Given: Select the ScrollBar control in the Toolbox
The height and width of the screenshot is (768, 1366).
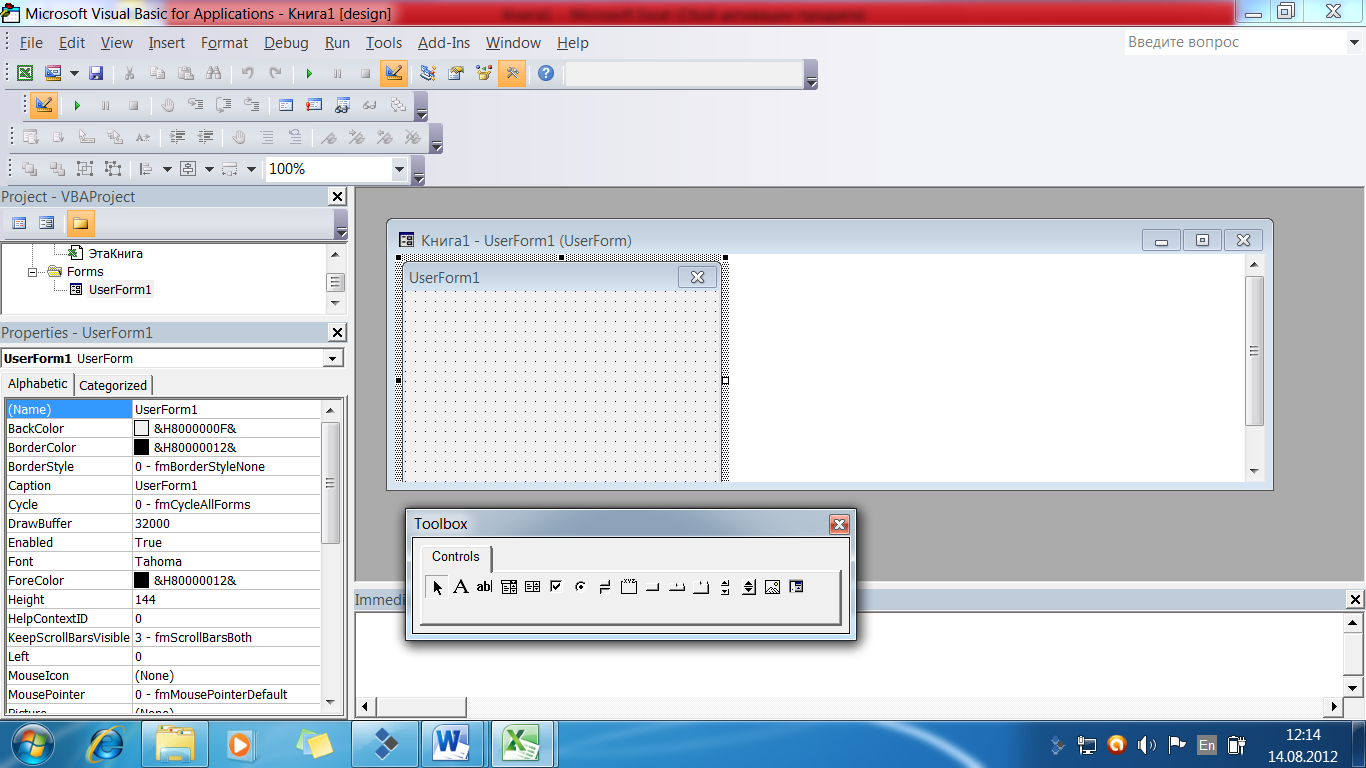Looking at the screenshot, I should tap(725, 587).
